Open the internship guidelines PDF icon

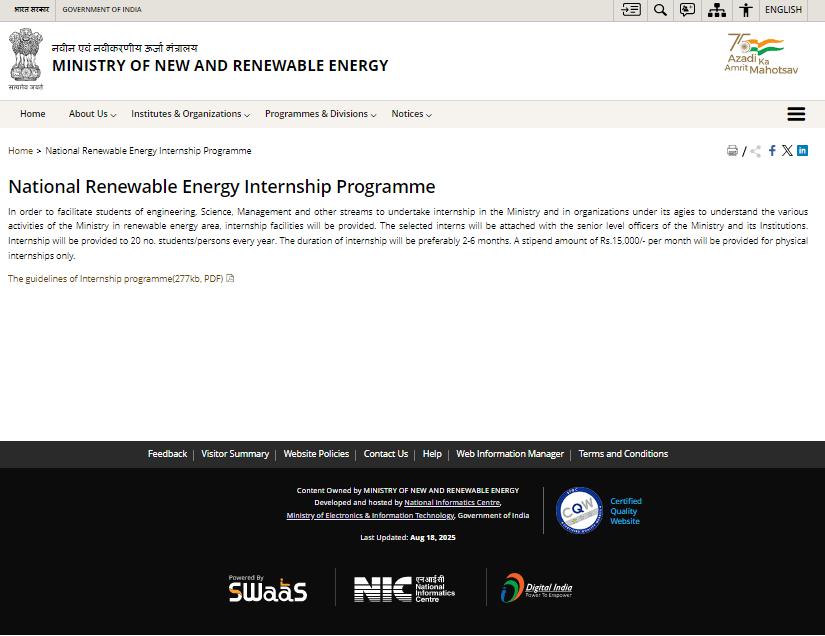[x=229, y=279]
